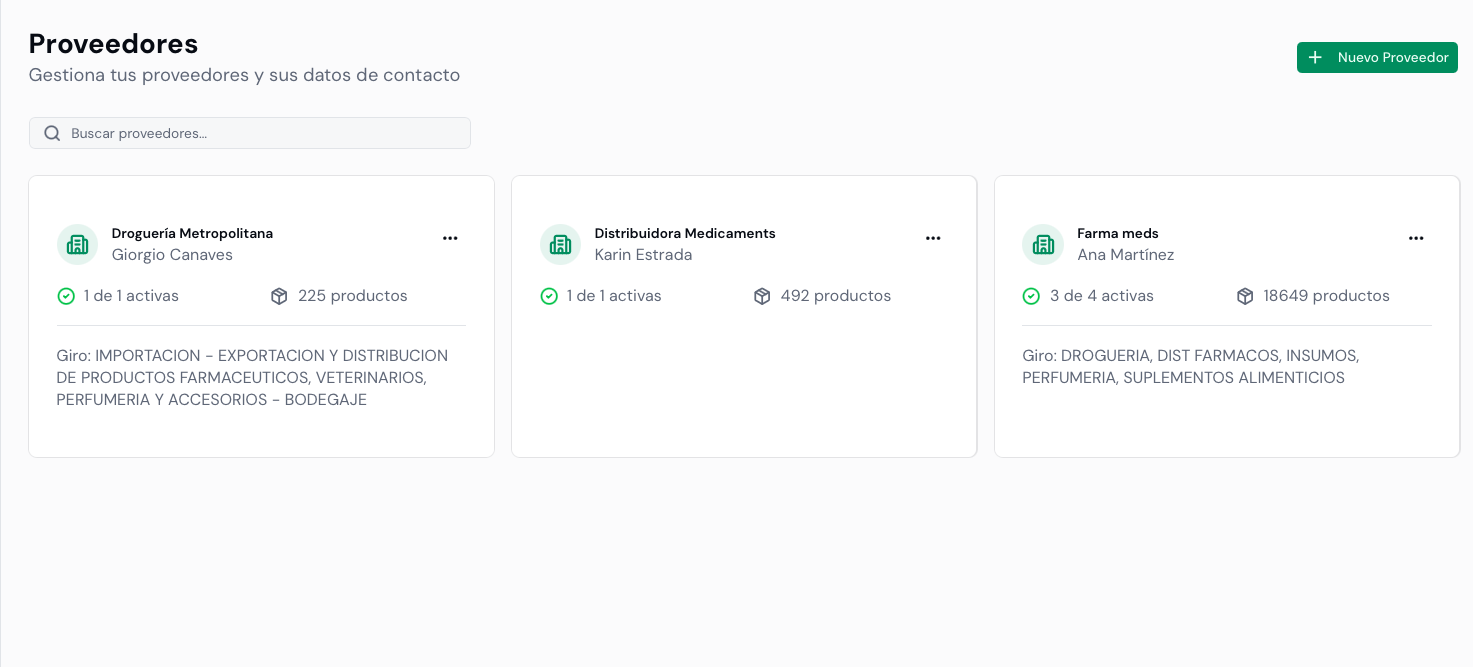This screenshot has height=667, width=1473.
Task: Click the Droguería Metropolitana building icon
Action: (77, 244)
